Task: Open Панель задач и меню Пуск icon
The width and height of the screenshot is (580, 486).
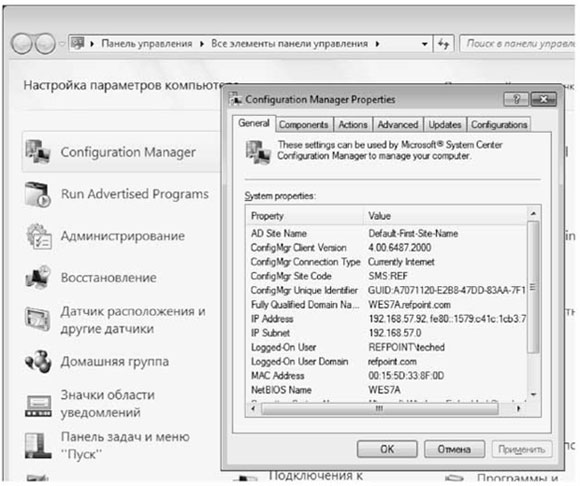Action: (38, 446)
